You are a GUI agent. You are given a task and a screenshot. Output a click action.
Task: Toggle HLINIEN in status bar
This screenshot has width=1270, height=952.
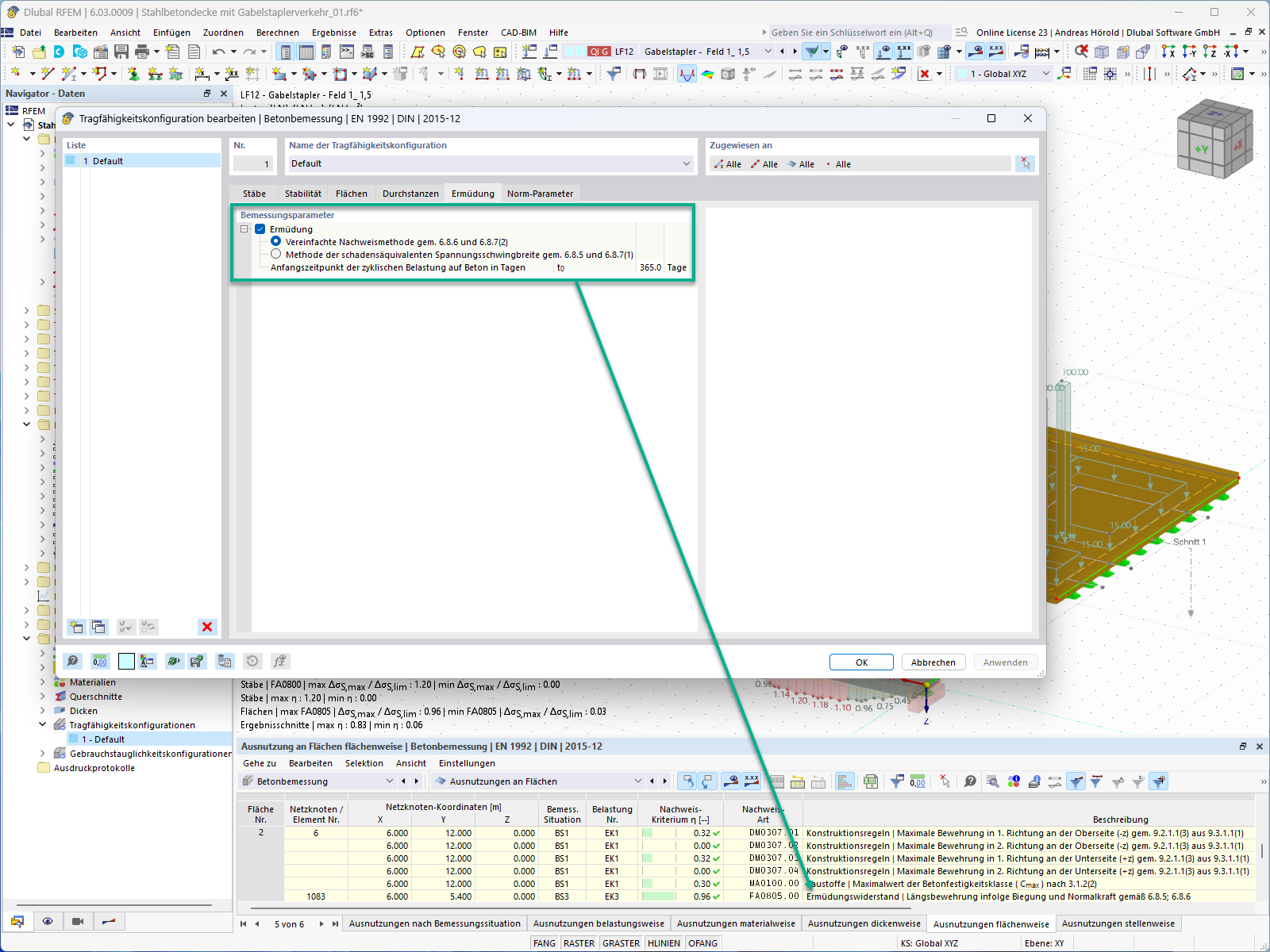[664, 943]
